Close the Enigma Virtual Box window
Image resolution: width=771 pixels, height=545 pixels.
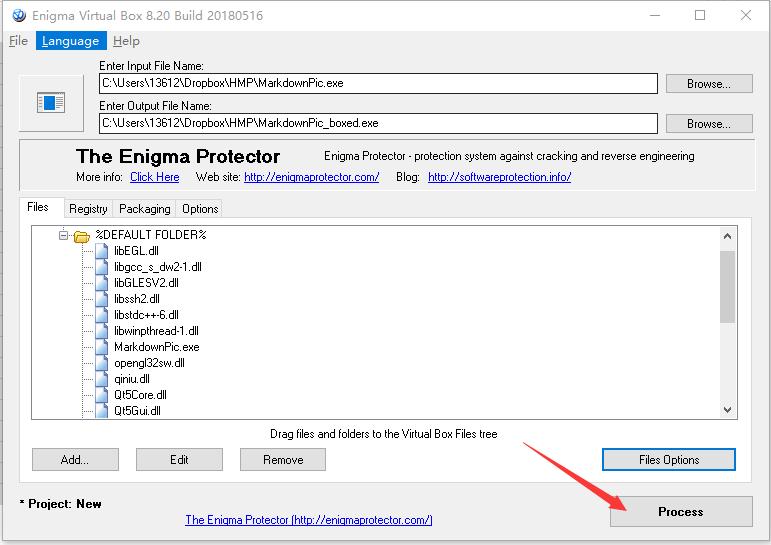(746, 15)
